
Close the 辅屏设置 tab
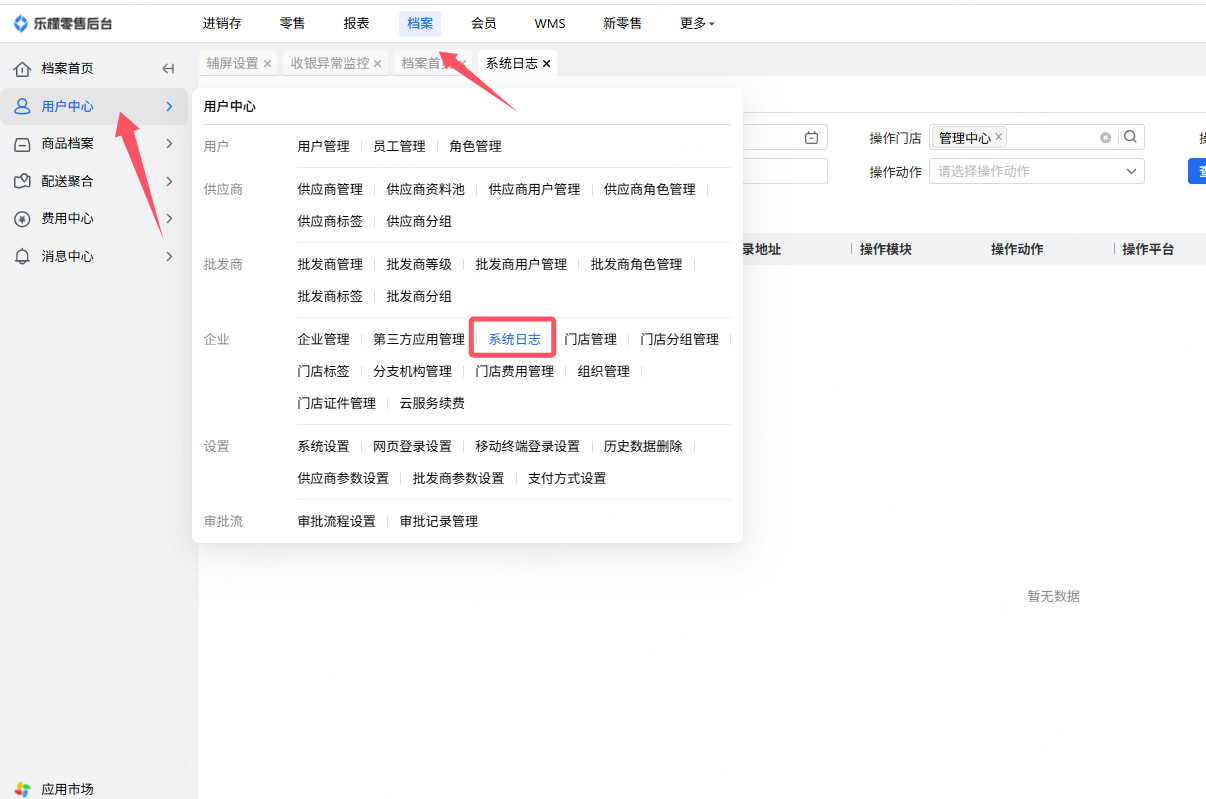[267, 64]
